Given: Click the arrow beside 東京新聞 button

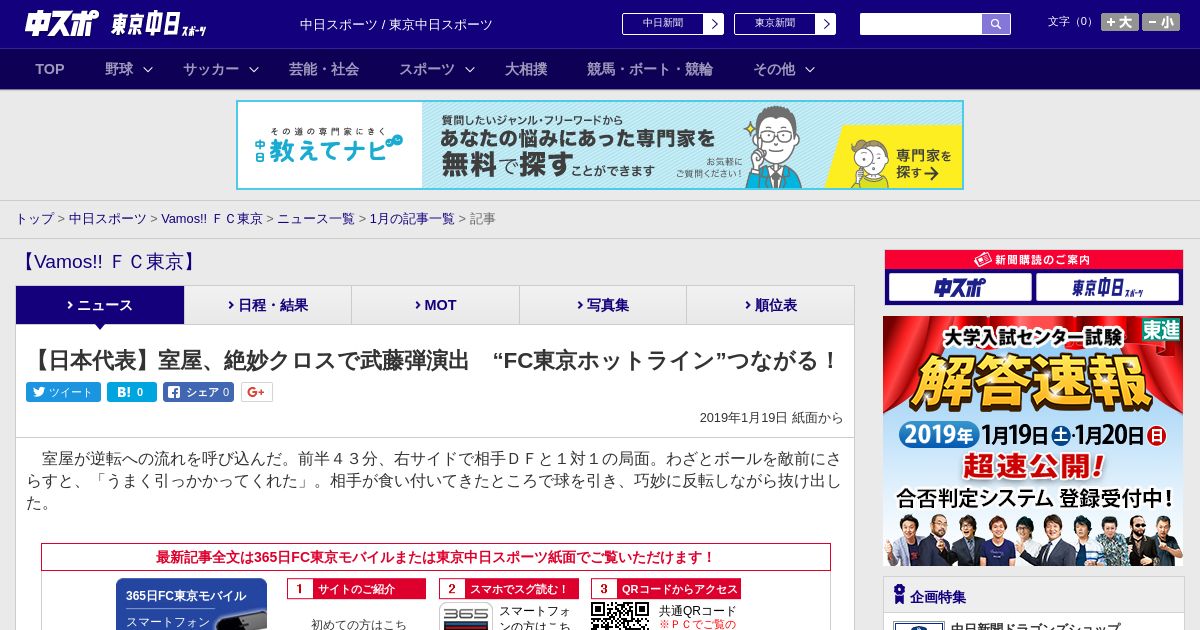Looking at the screenshot, I should pos(825,24).
